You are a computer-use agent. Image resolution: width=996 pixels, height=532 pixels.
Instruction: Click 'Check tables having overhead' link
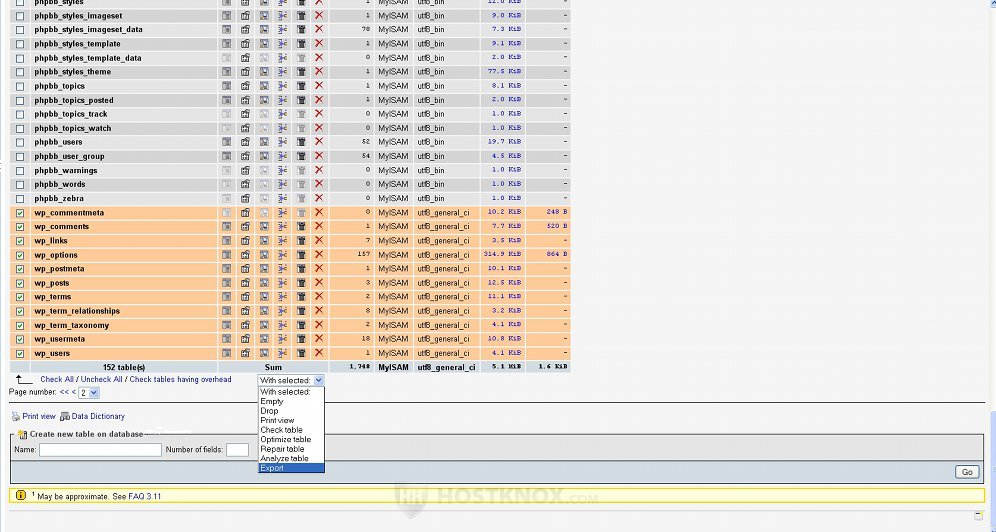(x=180, y=379)
